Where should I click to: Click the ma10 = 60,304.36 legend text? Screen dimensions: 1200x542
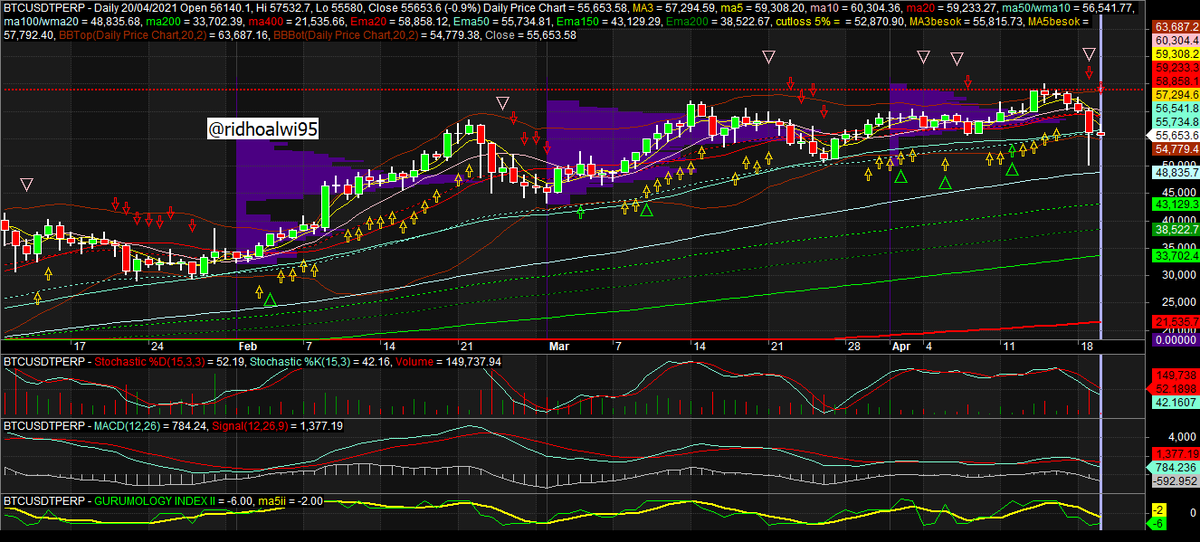pos(855,8)
